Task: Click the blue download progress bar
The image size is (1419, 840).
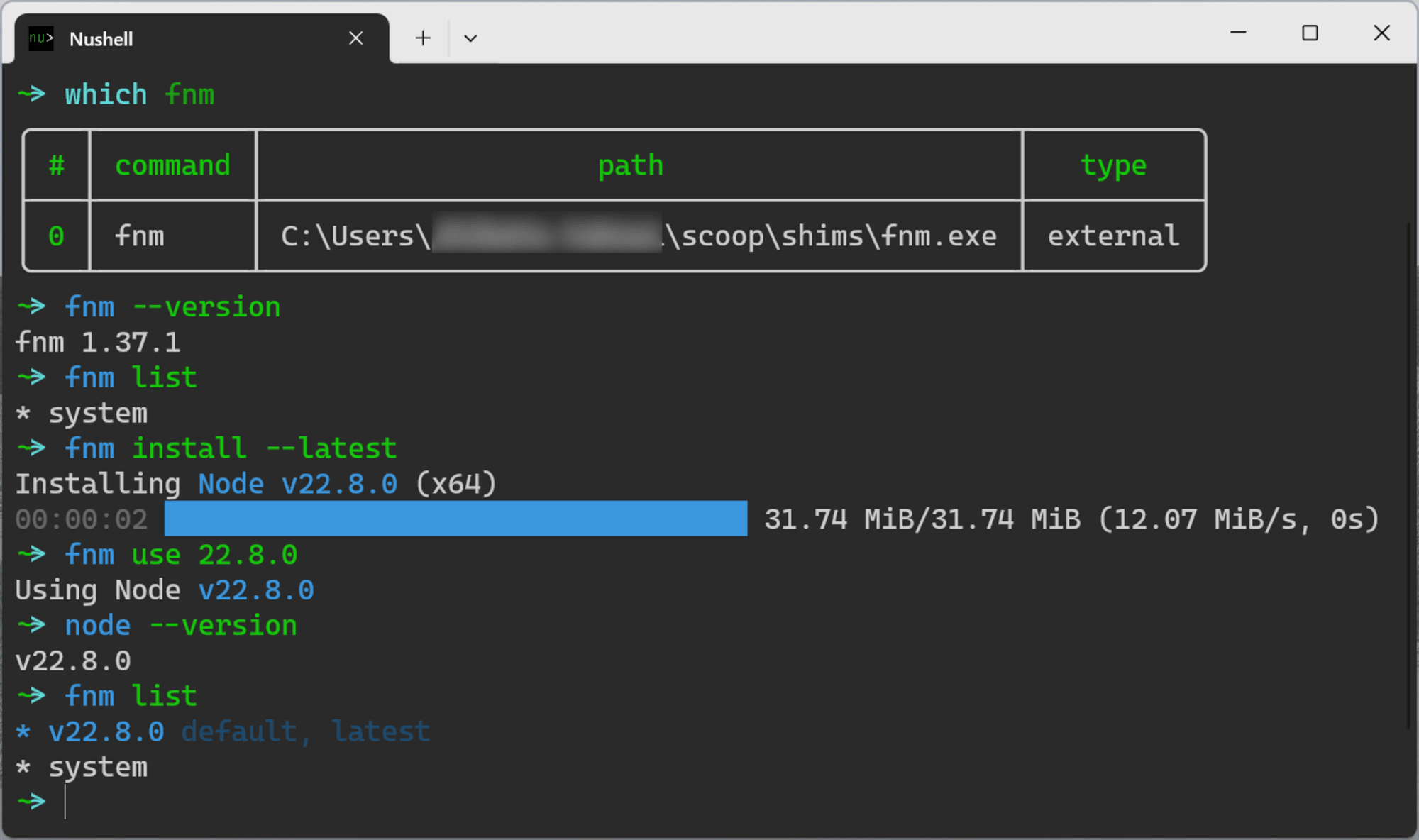Action: (455, 519)
